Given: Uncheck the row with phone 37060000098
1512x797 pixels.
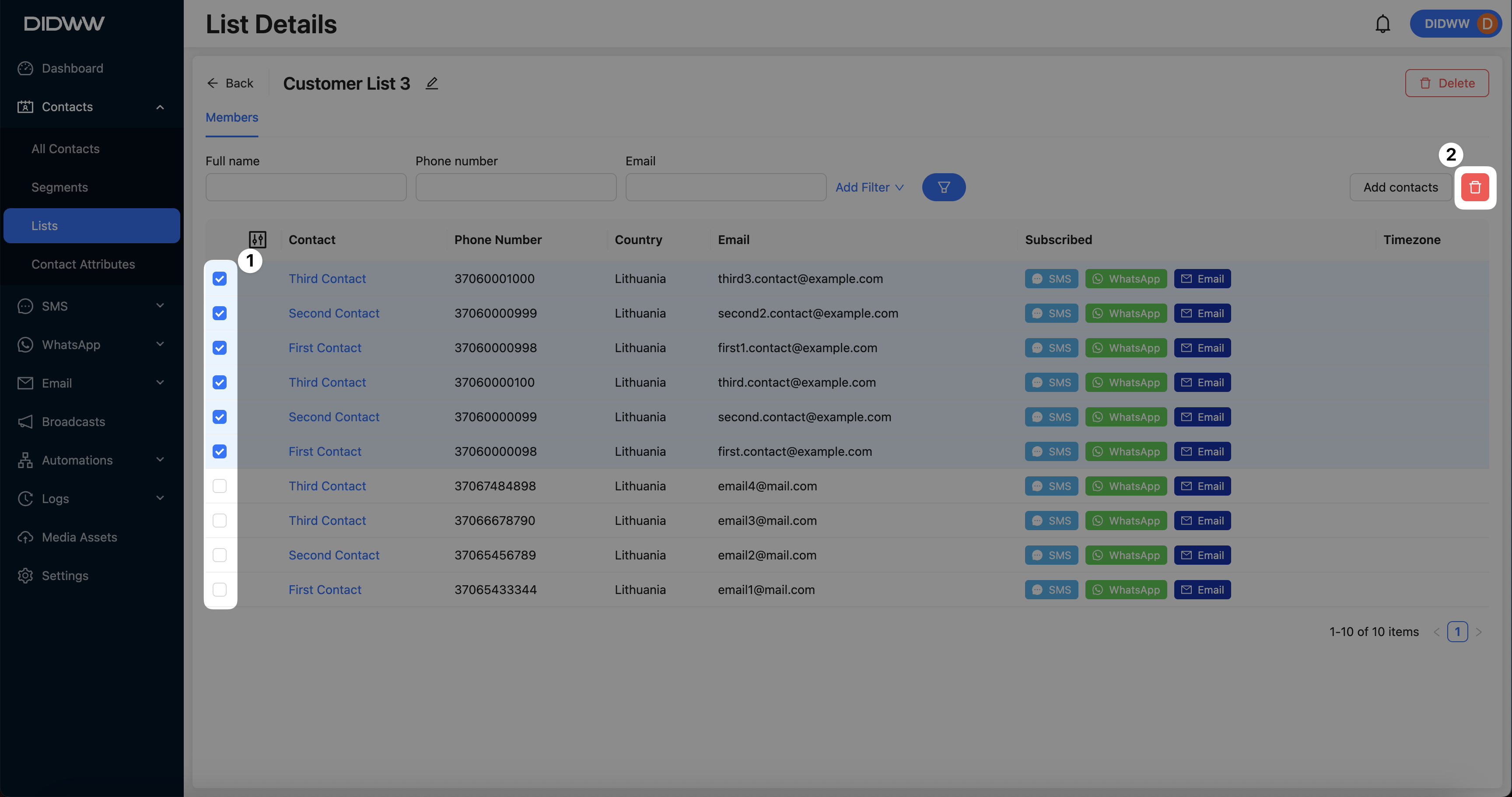Looking at the screenshot, I should (x=220, y=451).
